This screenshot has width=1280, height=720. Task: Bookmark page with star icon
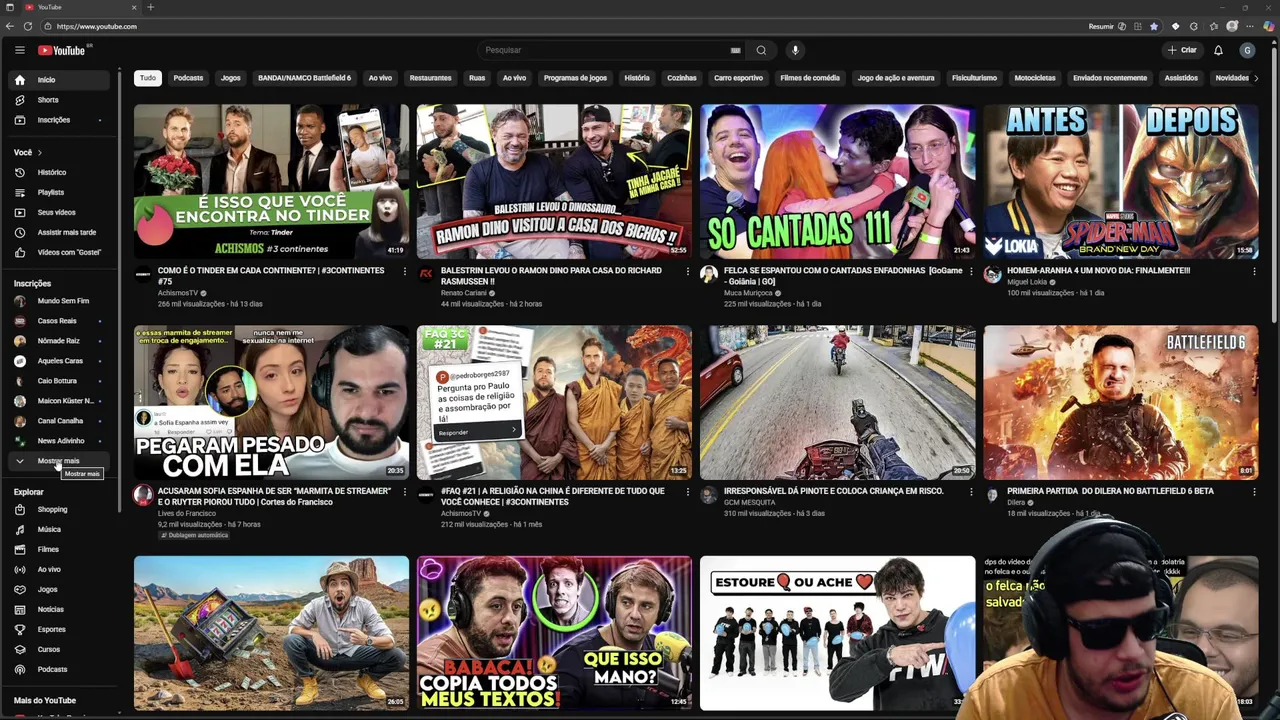(x=1154, y=26)
